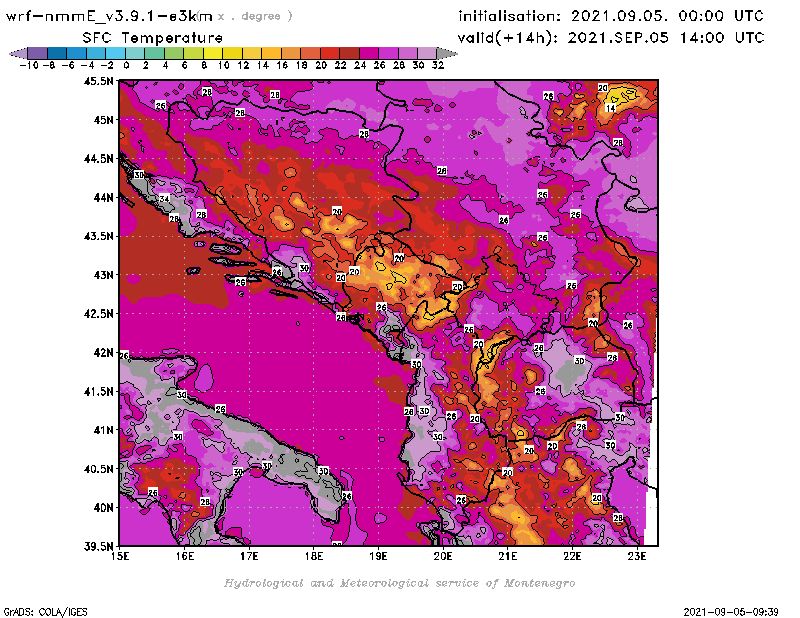Click the '0' legend scale number

(126, 66)
